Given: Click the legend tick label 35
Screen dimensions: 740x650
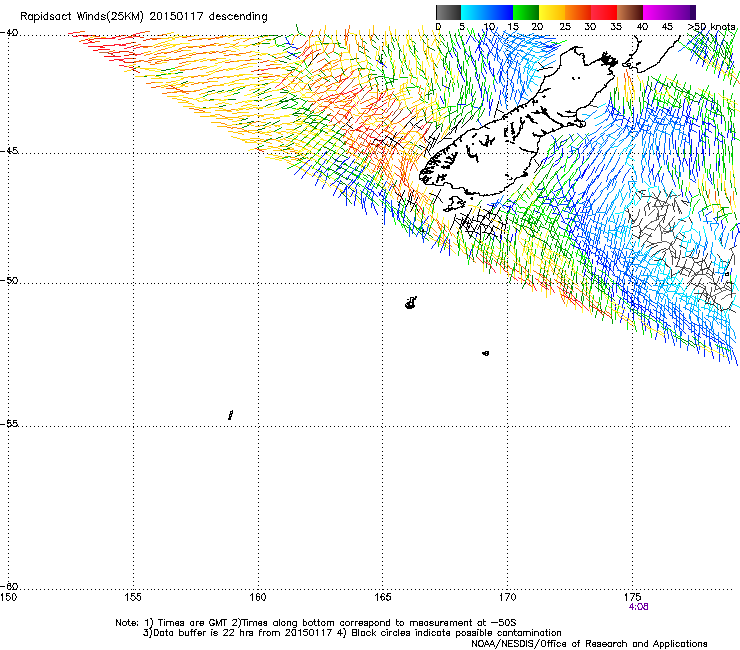Looking at the screenshot, I should tap(616, 27).
